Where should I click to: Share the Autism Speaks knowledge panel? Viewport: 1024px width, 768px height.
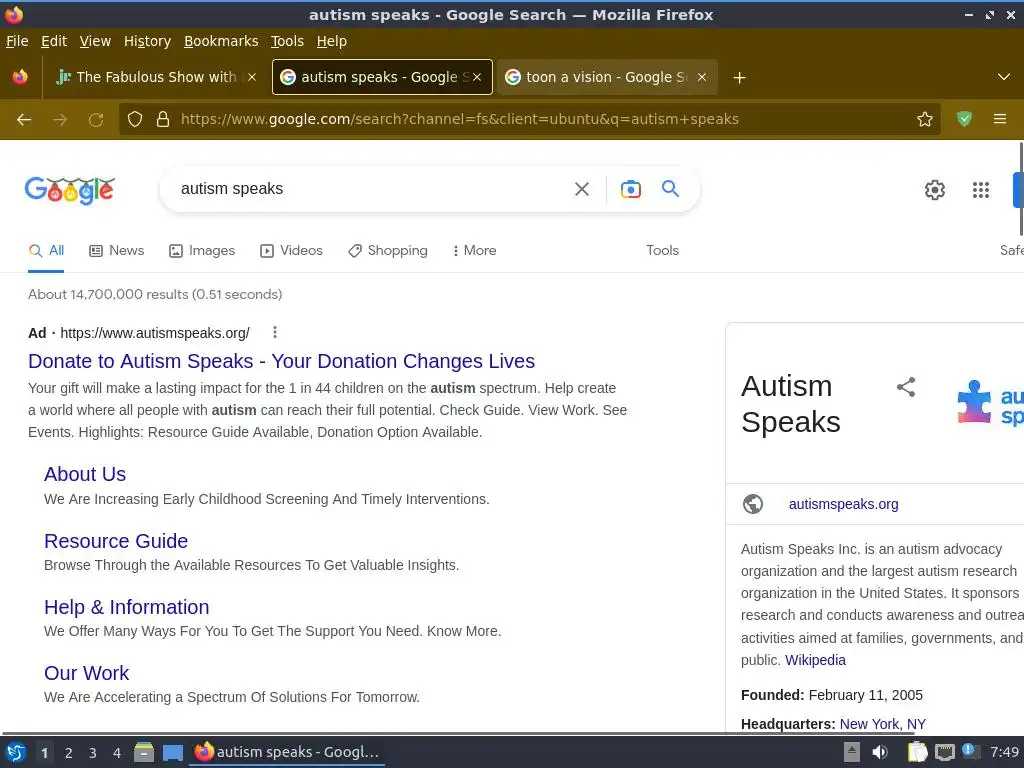click(x=906, y=387)
